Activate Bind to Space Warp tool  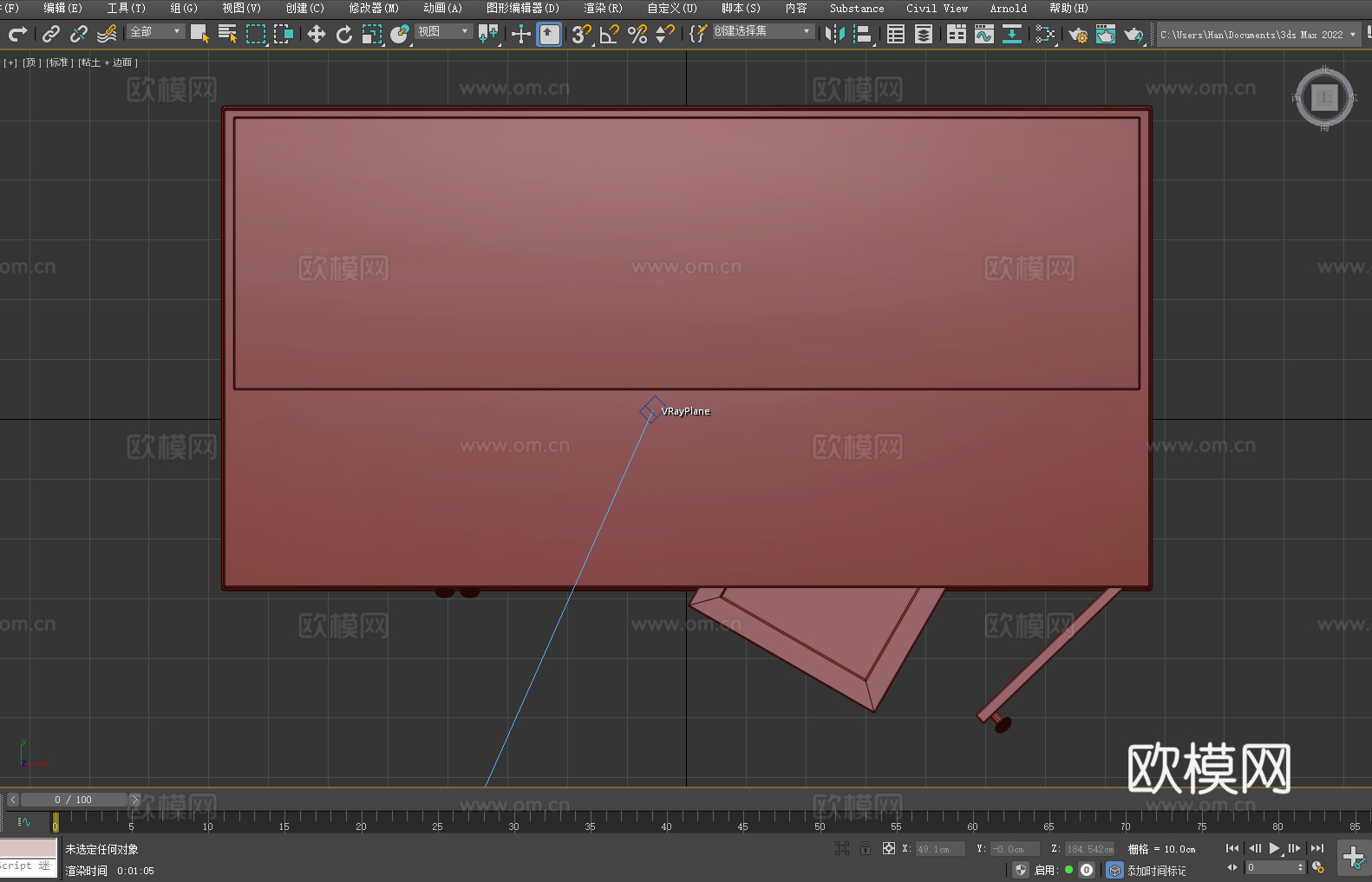(107, 34)
